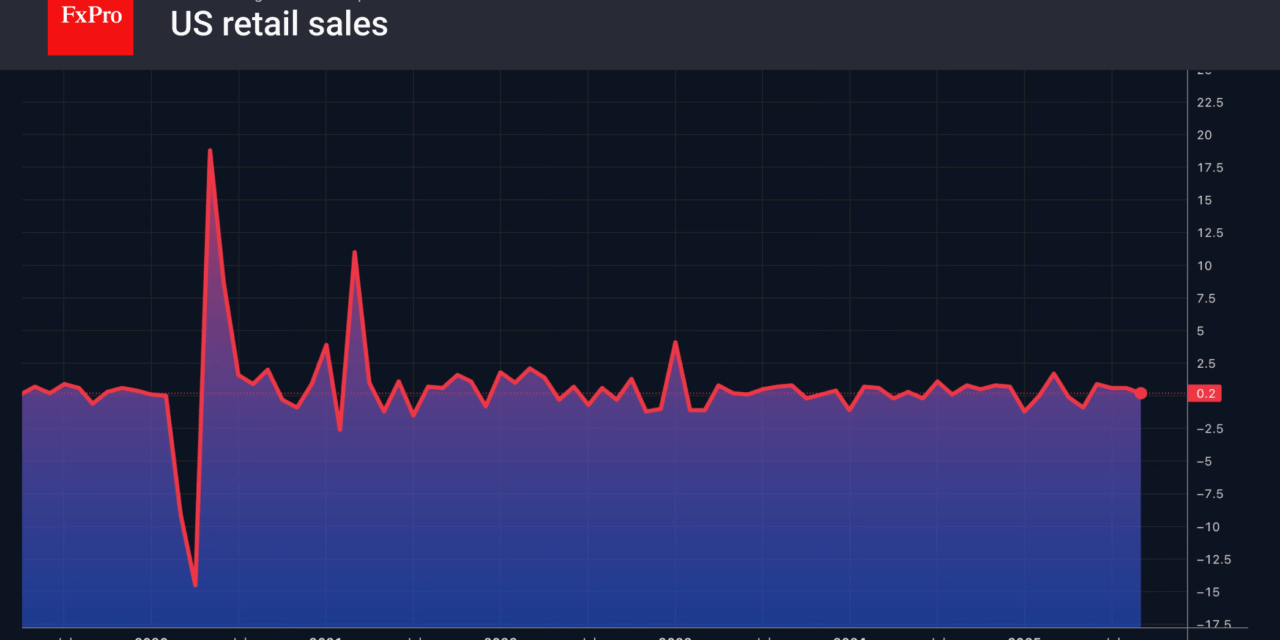Click the -5 y-axis label
The height and width of the screenshot is (640, 1280).
[x=1204, y=462]
